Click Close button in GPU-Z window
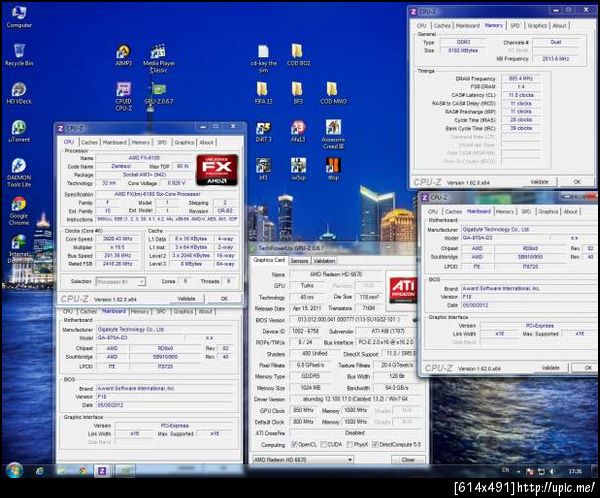This screenshot has width=600, height=498. [408, 459]
